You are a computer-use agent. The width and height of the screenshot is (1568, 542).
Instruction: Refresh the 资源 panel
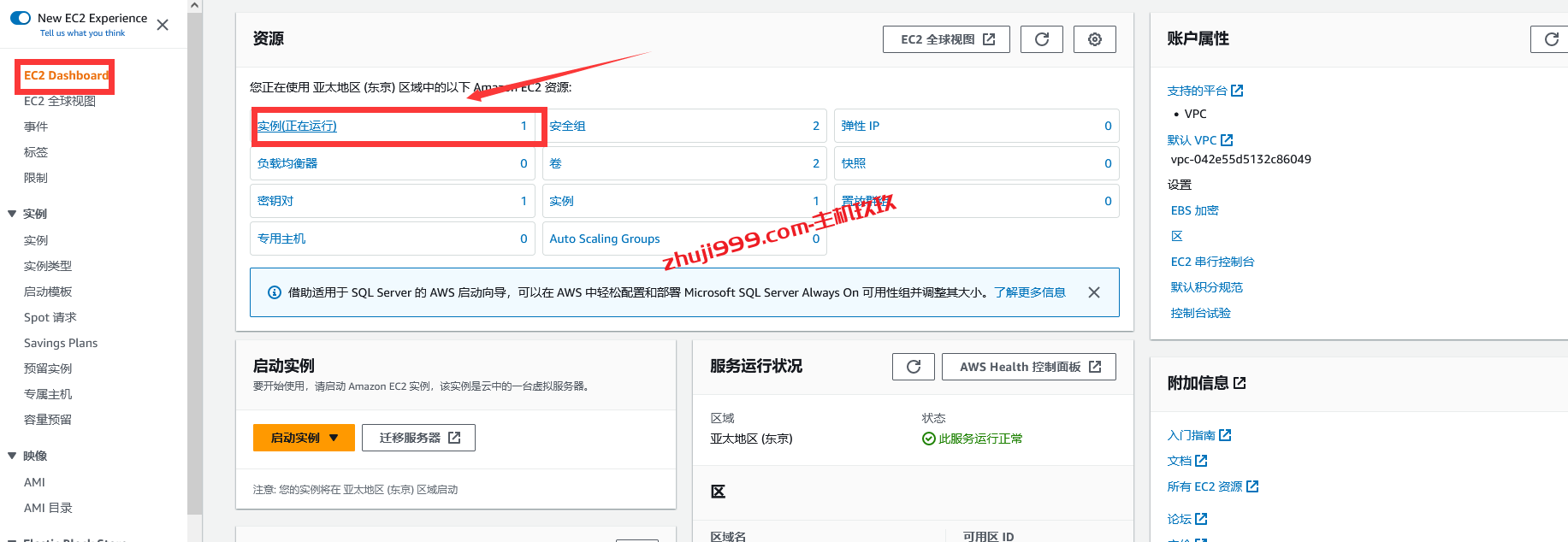tap(1042, 39)
